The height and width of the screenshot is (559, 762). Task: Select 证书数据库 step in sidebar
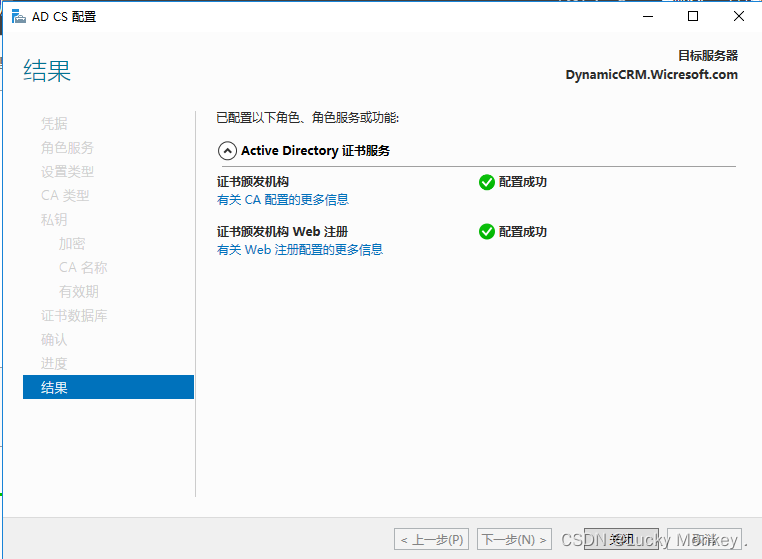(74, 315)
